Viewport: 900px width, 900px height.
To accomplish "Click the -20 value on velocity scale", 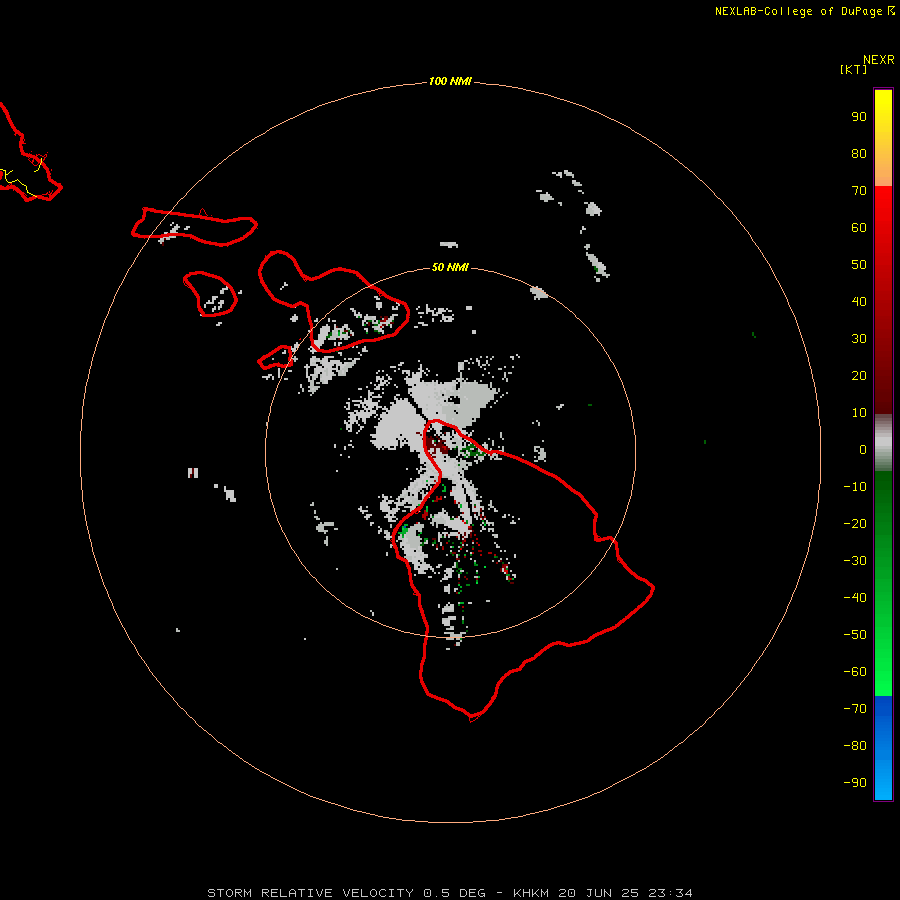I will 855,524.
